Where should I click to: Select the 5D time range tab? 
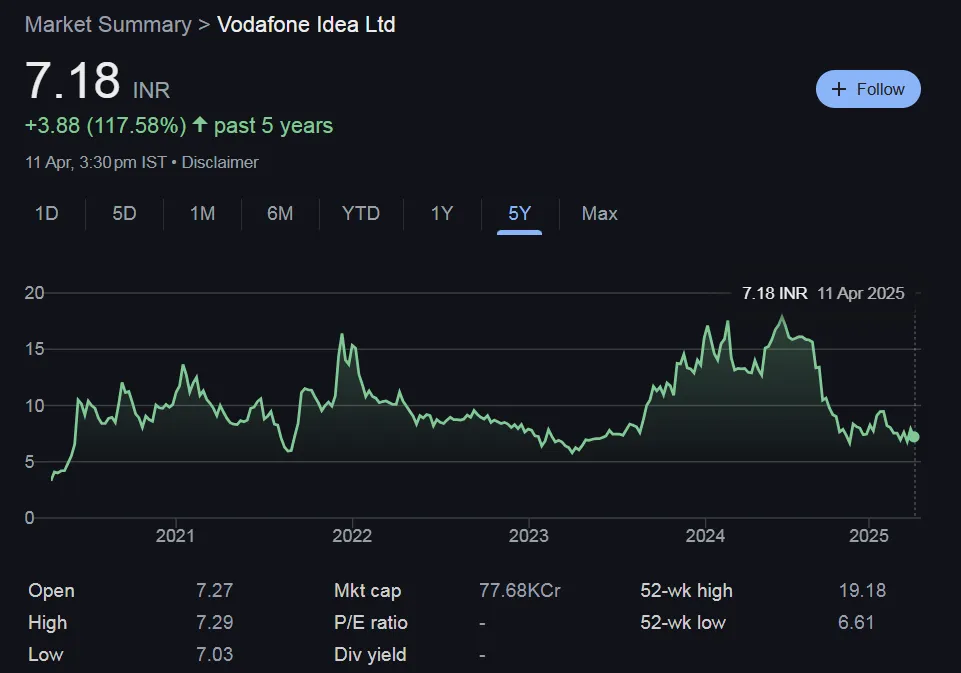124,213
